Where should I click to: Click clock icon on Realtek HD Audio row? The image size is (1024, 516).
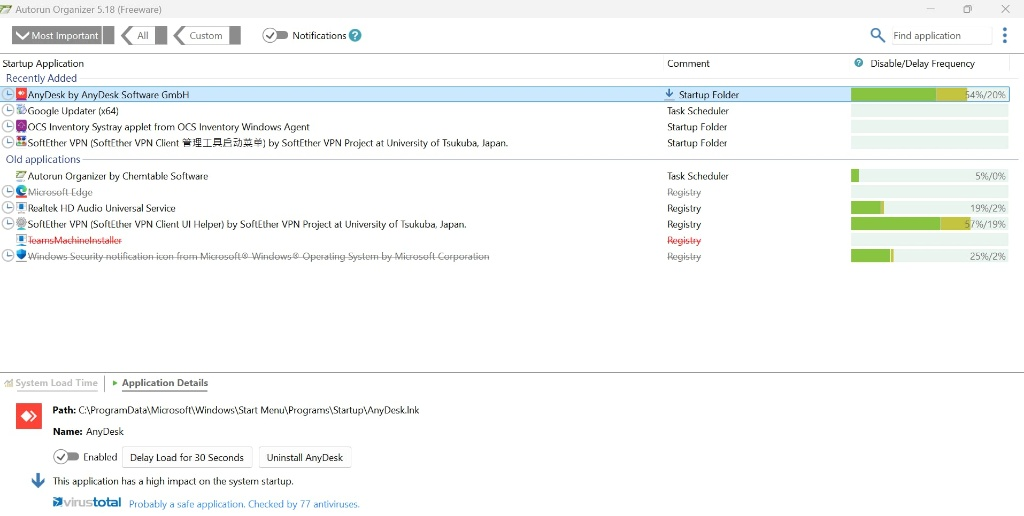tap(8, 208)
